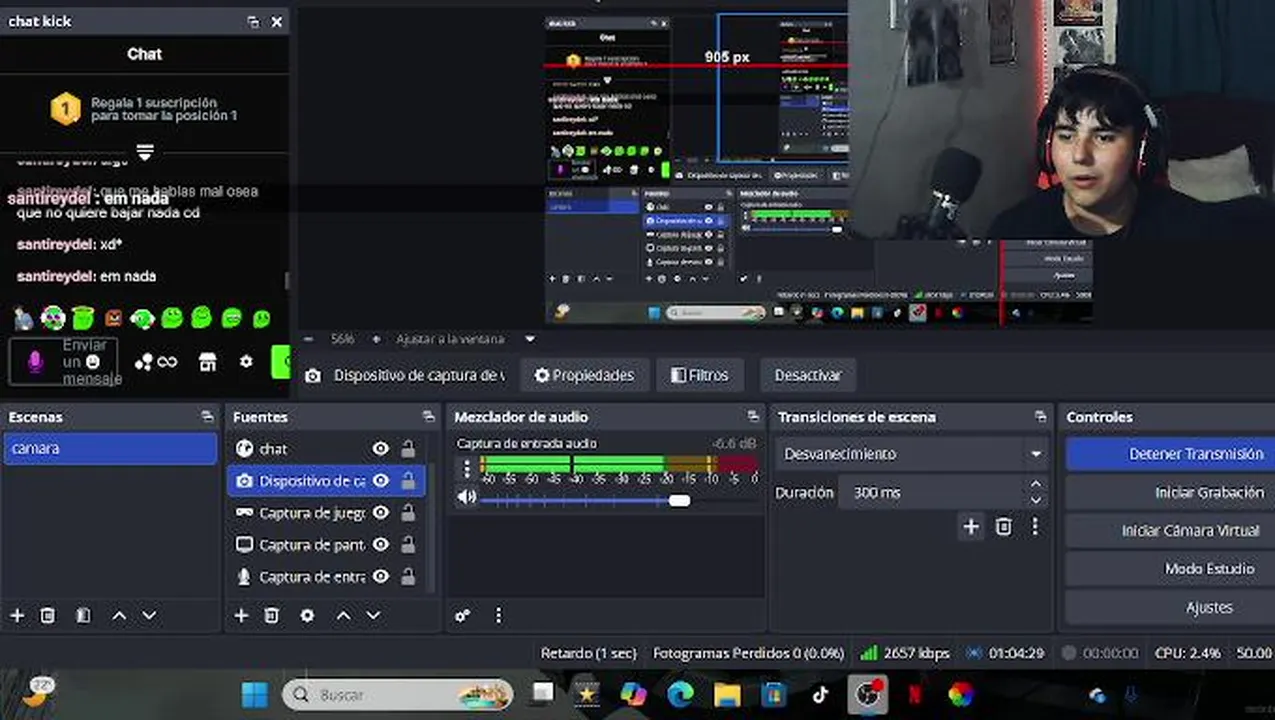1275x720 pixels.
Task: Click Detener Transmisión
Action: [1170, 454]
